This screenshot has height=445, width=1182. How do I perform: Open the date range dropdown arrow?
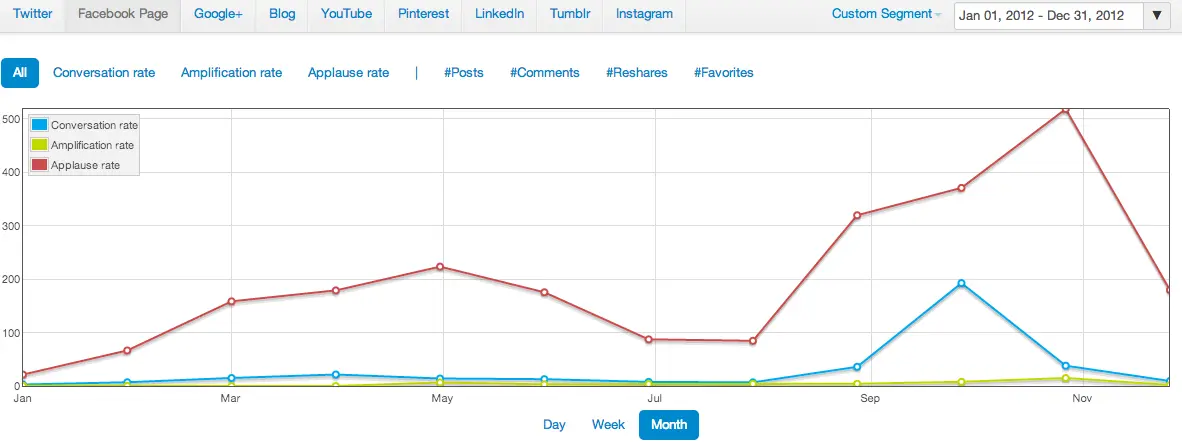click(1158, 15)
